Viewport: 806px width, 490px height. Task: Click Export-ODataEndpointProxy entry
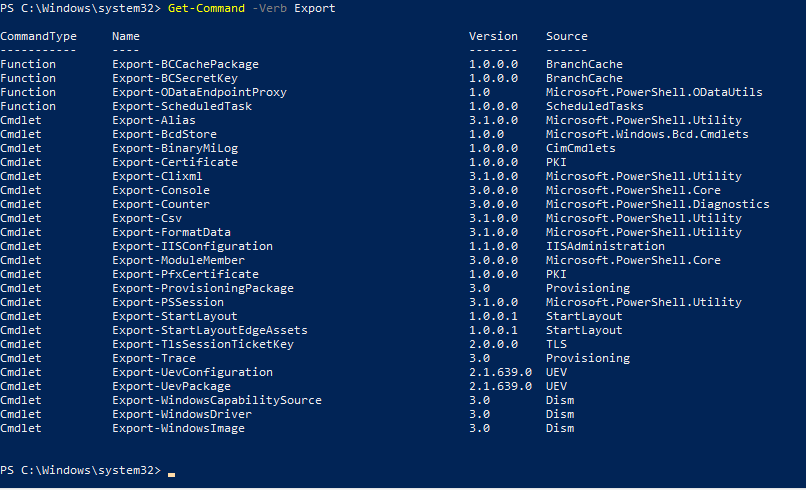click(x=199, y=92)
